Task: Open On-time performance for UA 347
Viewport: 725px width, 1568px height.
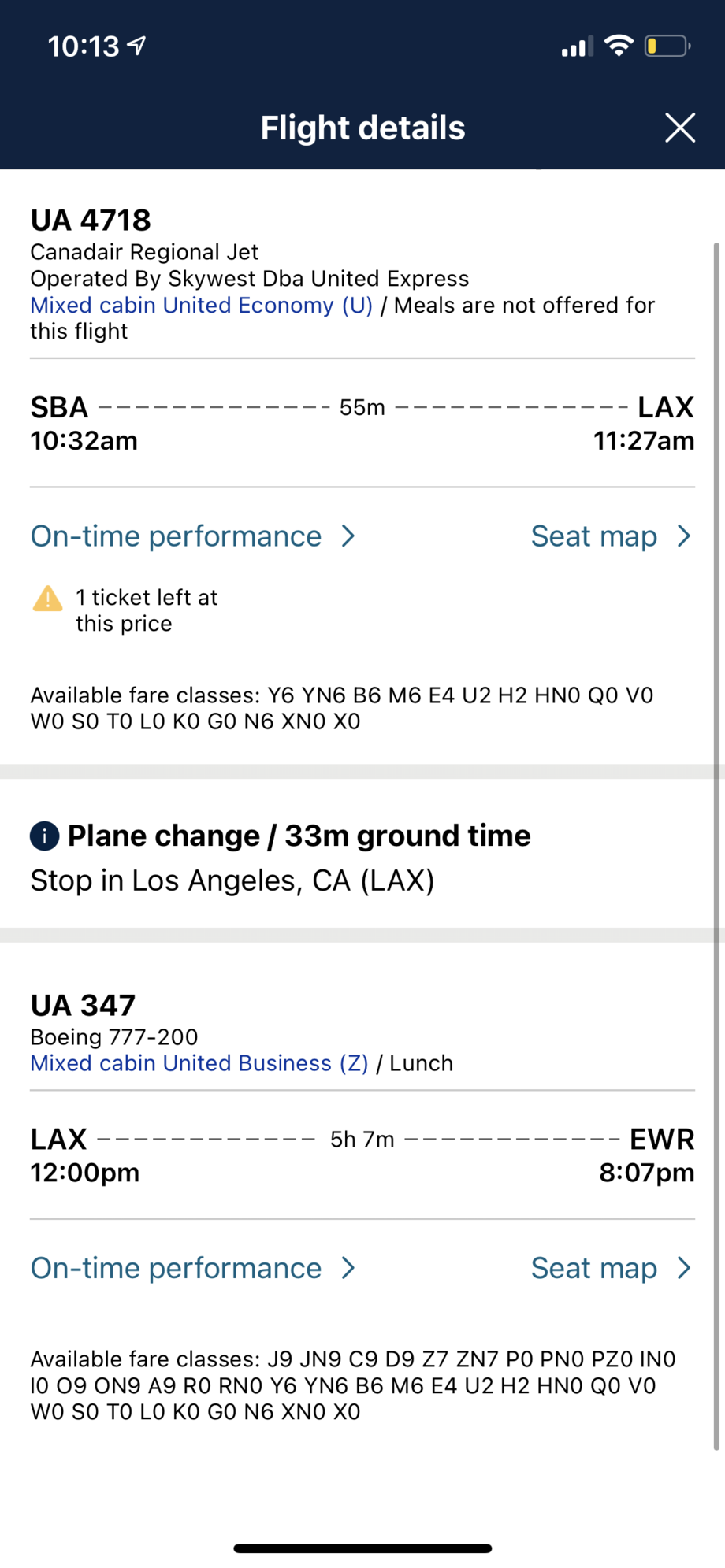Action: pos(177,1268)
